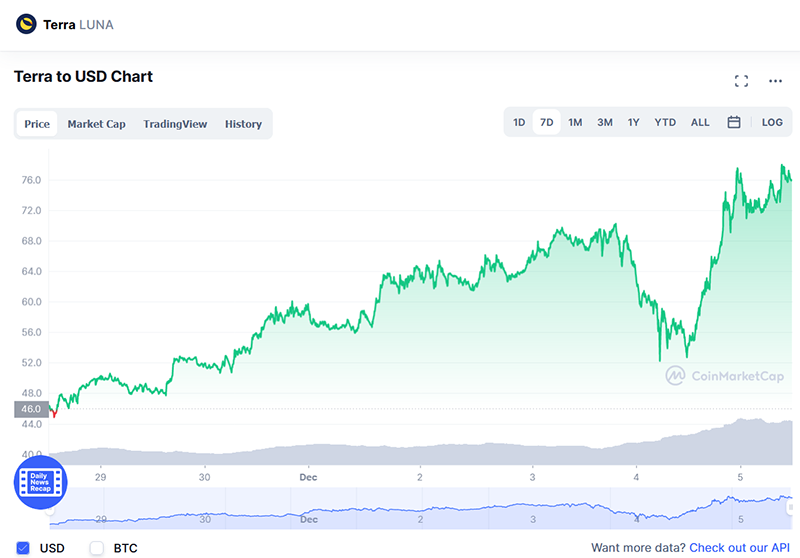The height and width of the screenshot is (558, 800).
Task: Click the 68.0 y-axis label
Action: coord(31,241)
